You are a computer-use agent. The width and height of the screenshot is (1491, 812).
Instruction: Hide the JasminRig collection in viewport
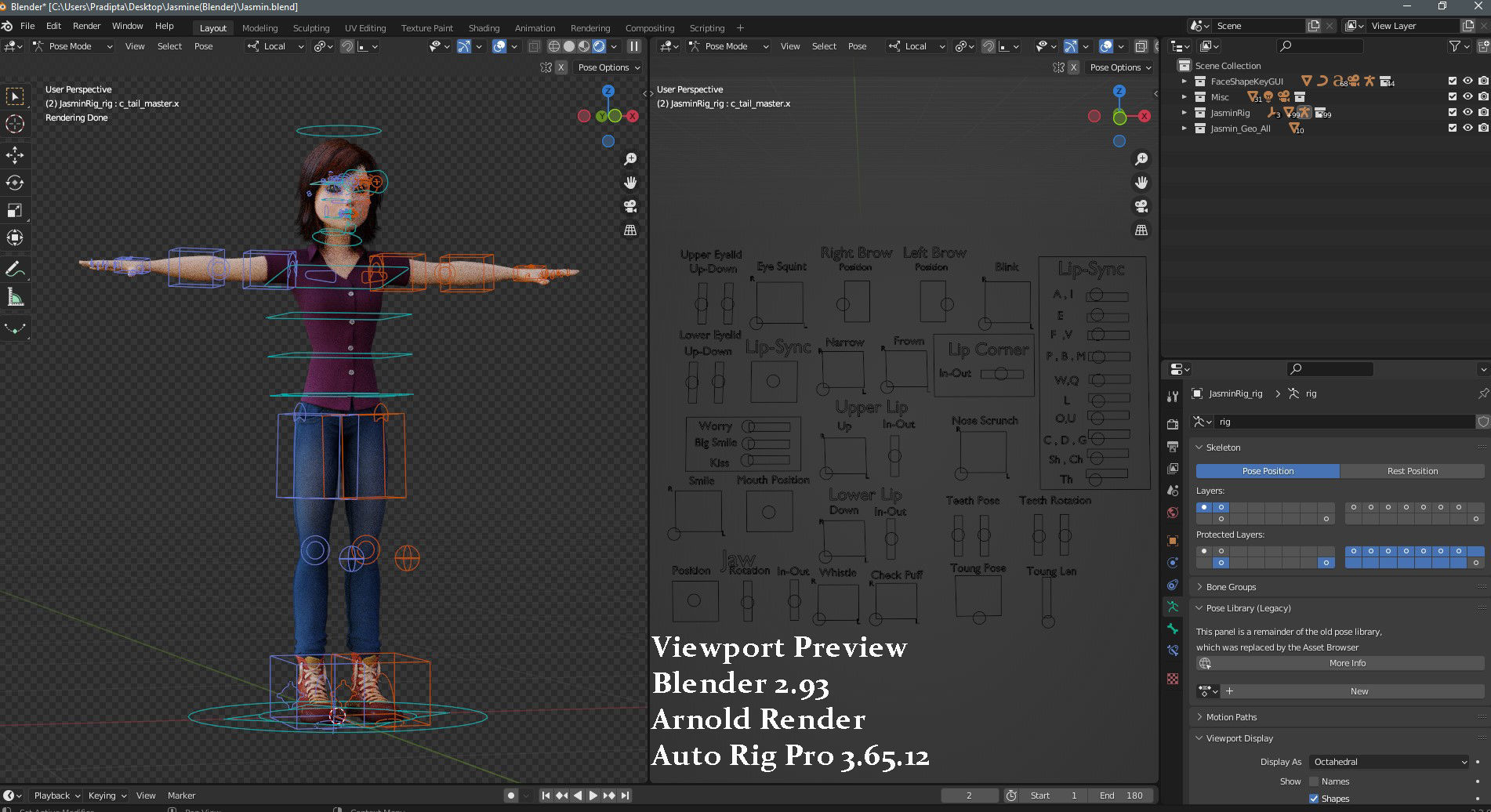click(1467, 112)
